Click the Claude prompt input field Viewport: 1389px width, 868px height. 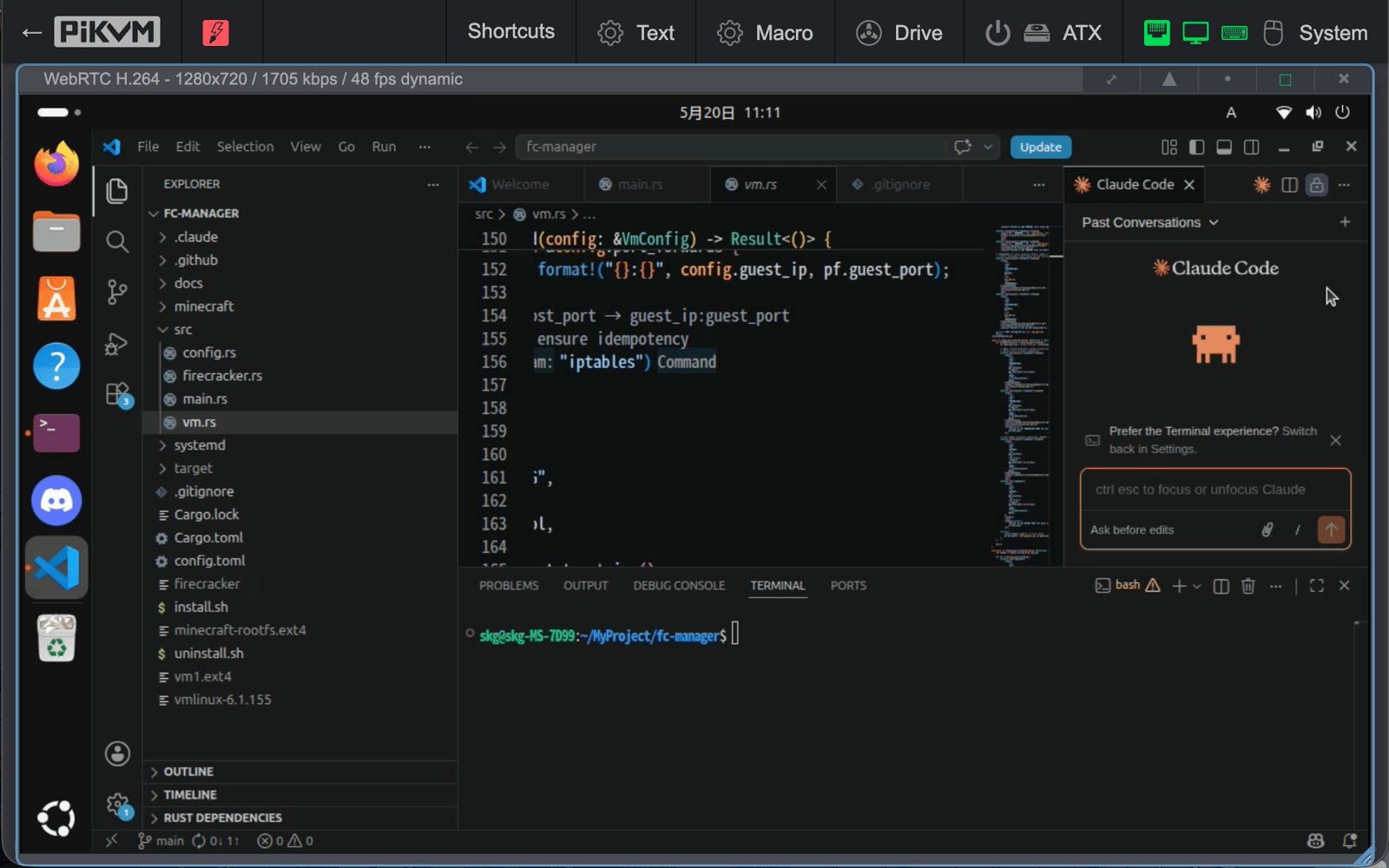coord(1215,490)
